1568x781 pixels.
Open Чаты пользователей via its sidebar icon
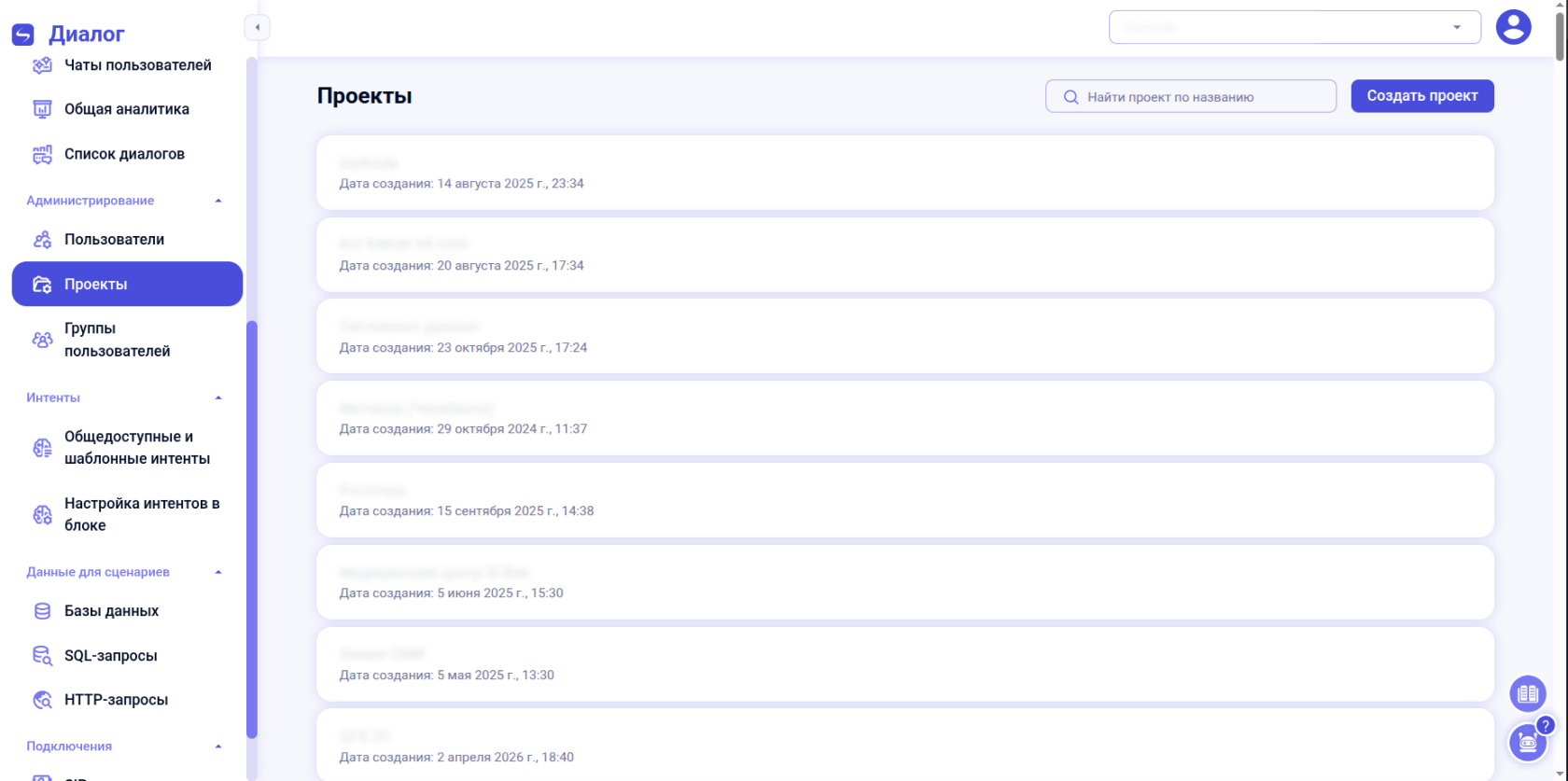coord(42,65)
